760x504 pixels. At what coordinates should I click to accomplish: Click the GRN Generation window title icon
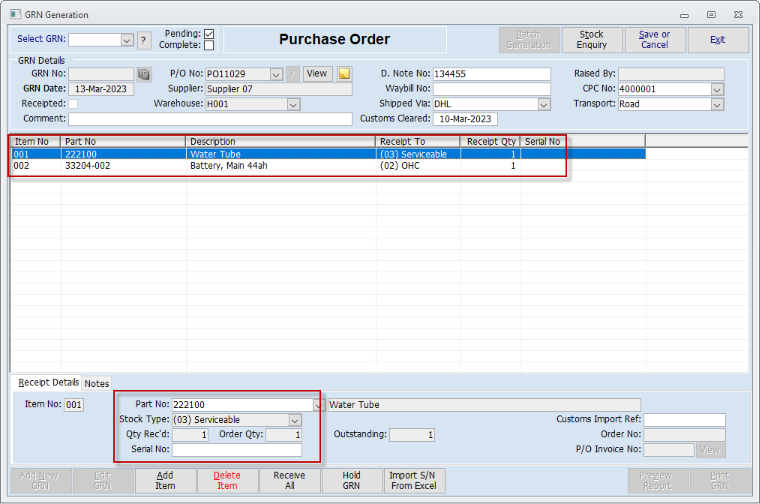[16, 14]
